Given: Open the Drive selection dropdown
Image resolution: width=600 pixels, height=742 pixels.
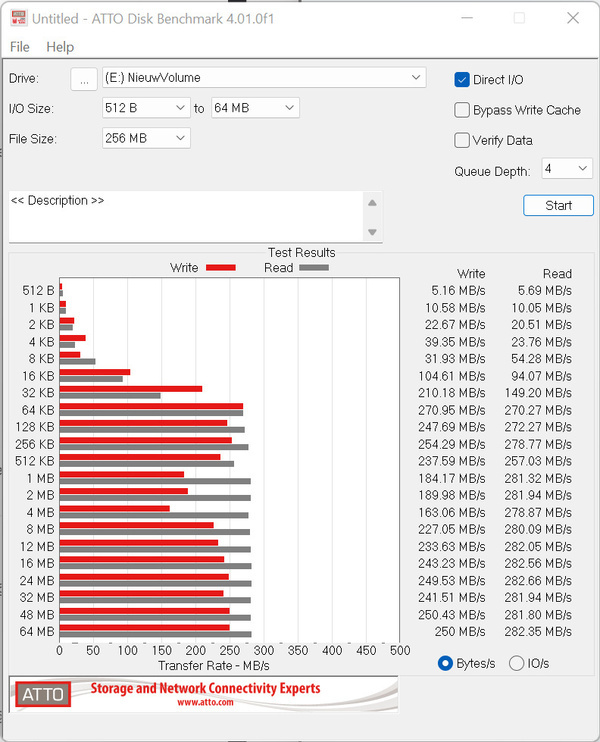Looking at the screenshot, I should tap(264, 78).
